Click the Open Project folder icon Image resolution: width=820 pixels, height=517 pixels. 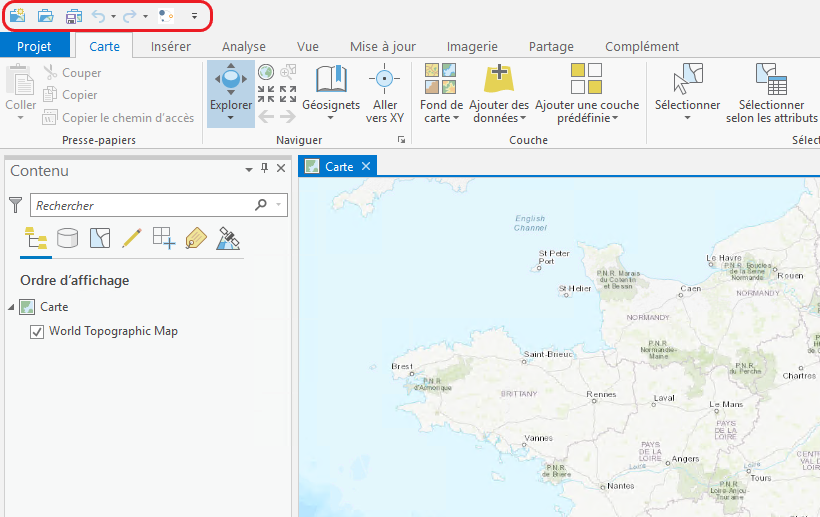(x=45, y=16)
